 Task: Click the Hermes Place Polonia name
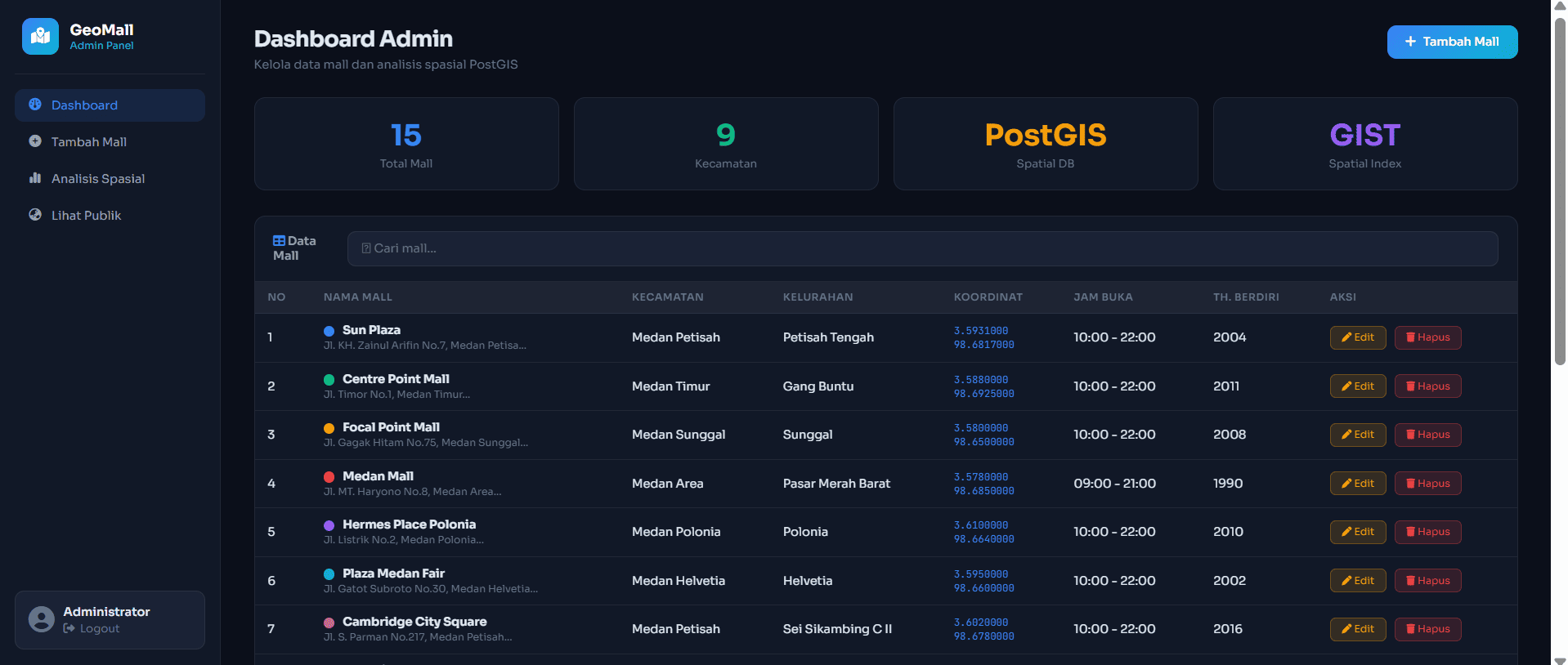click(x=409, y=524)
